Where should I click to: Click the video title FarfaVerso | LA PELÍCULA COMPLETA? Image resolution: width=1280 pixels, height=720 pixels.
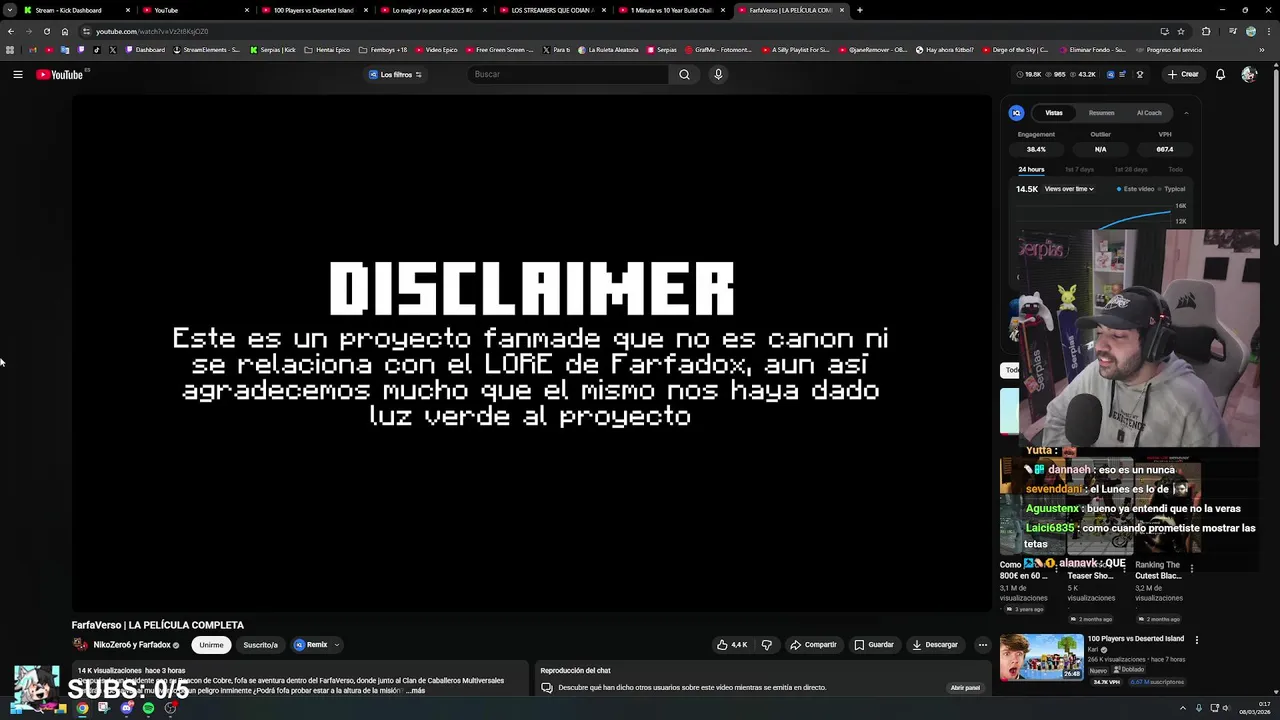[x=158, y=625]
